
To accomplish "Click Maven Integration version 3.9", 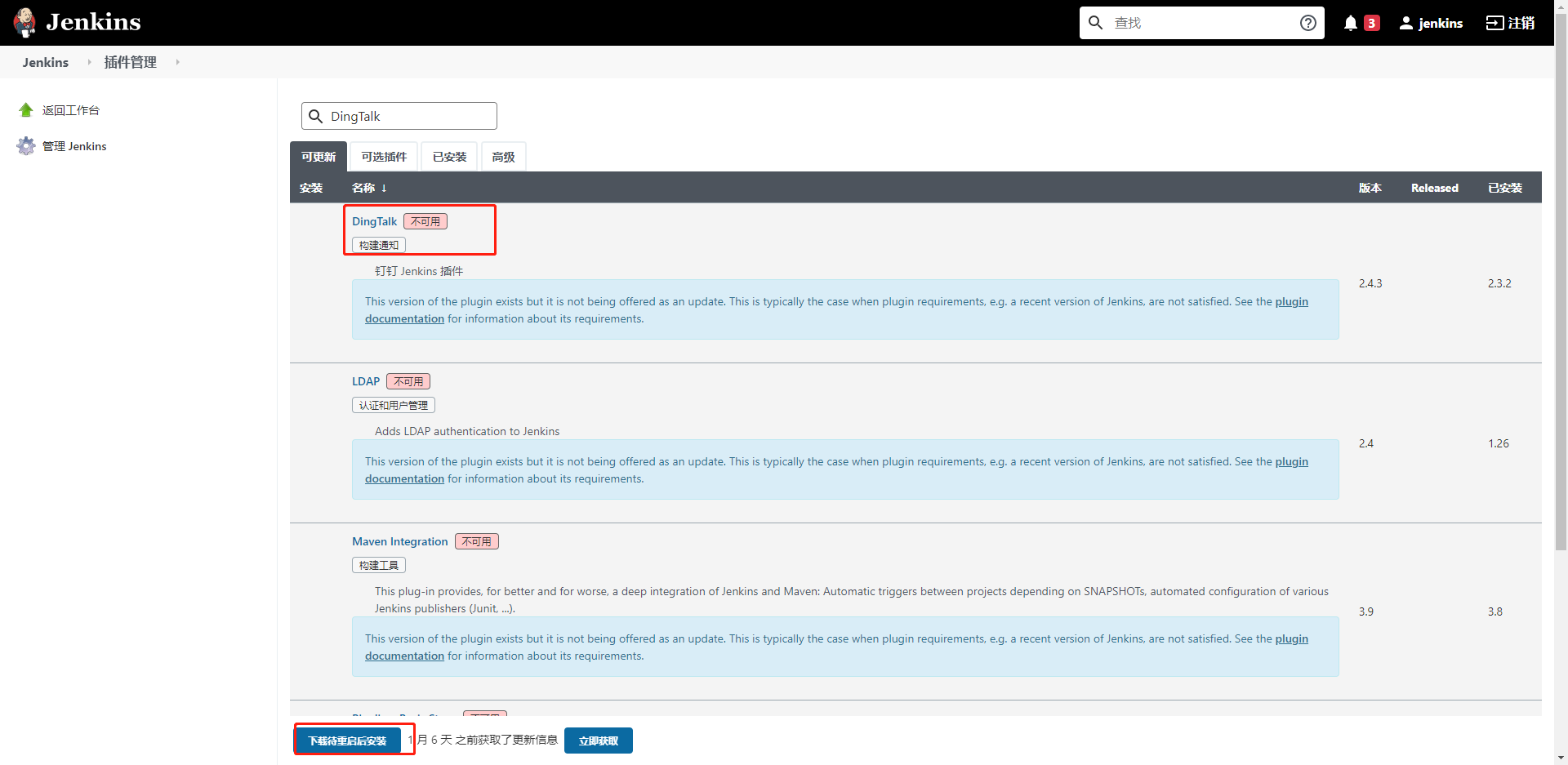I will coord(1366,612).
